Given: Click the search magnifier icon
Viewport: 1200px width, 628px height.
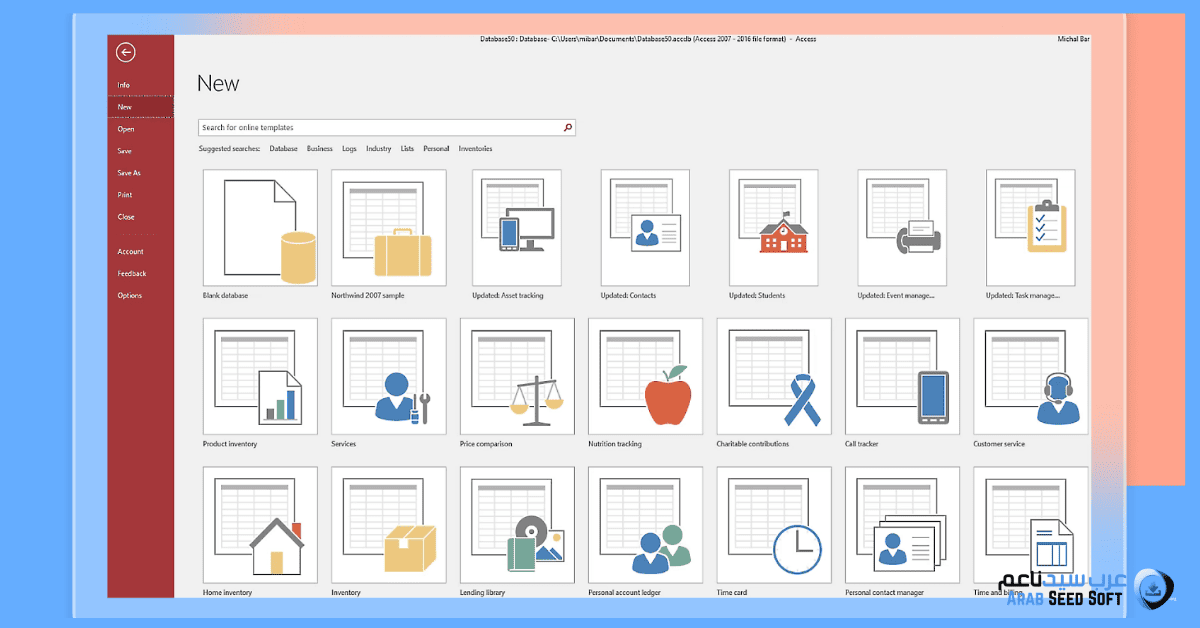Looking at the screenshot, I should point(568,128).
